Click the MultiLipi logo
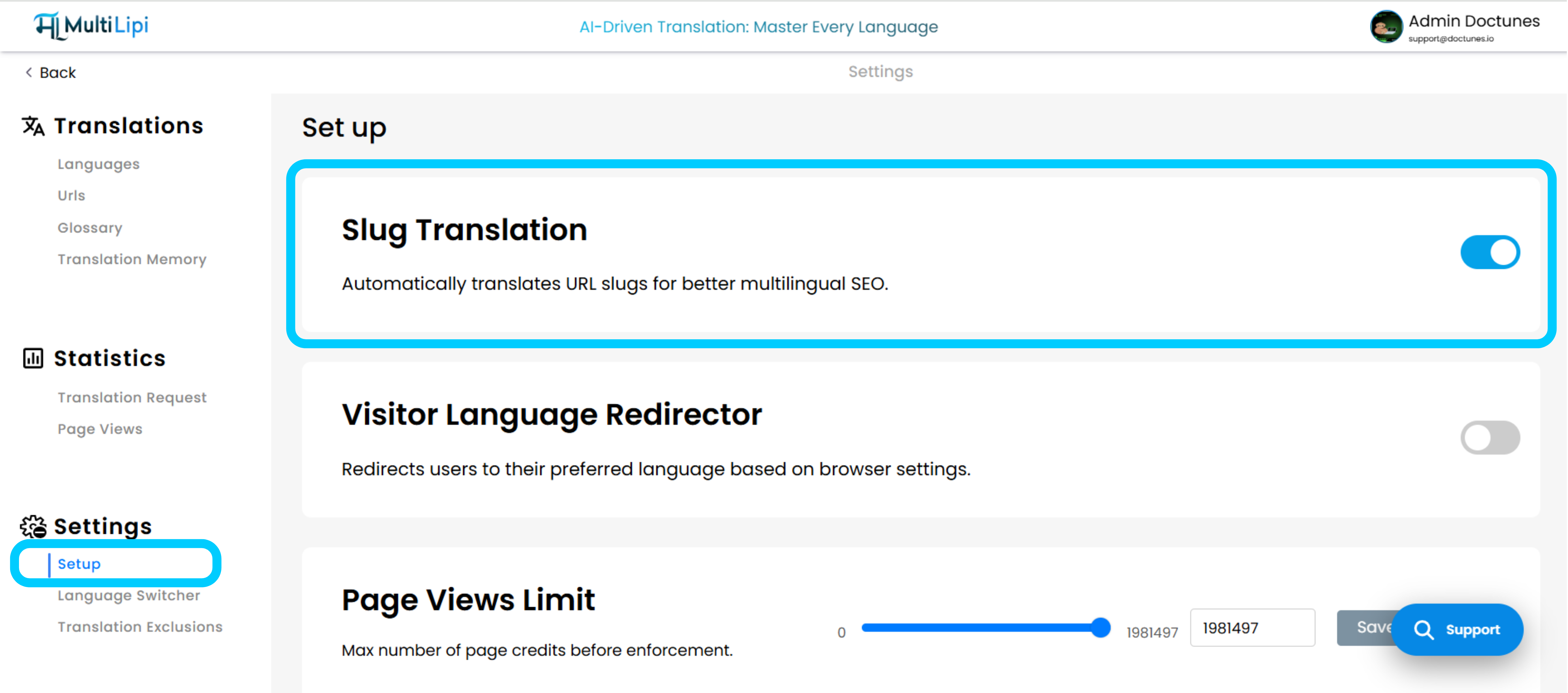This screenshot has height=693, width=1568. point(91,26)
